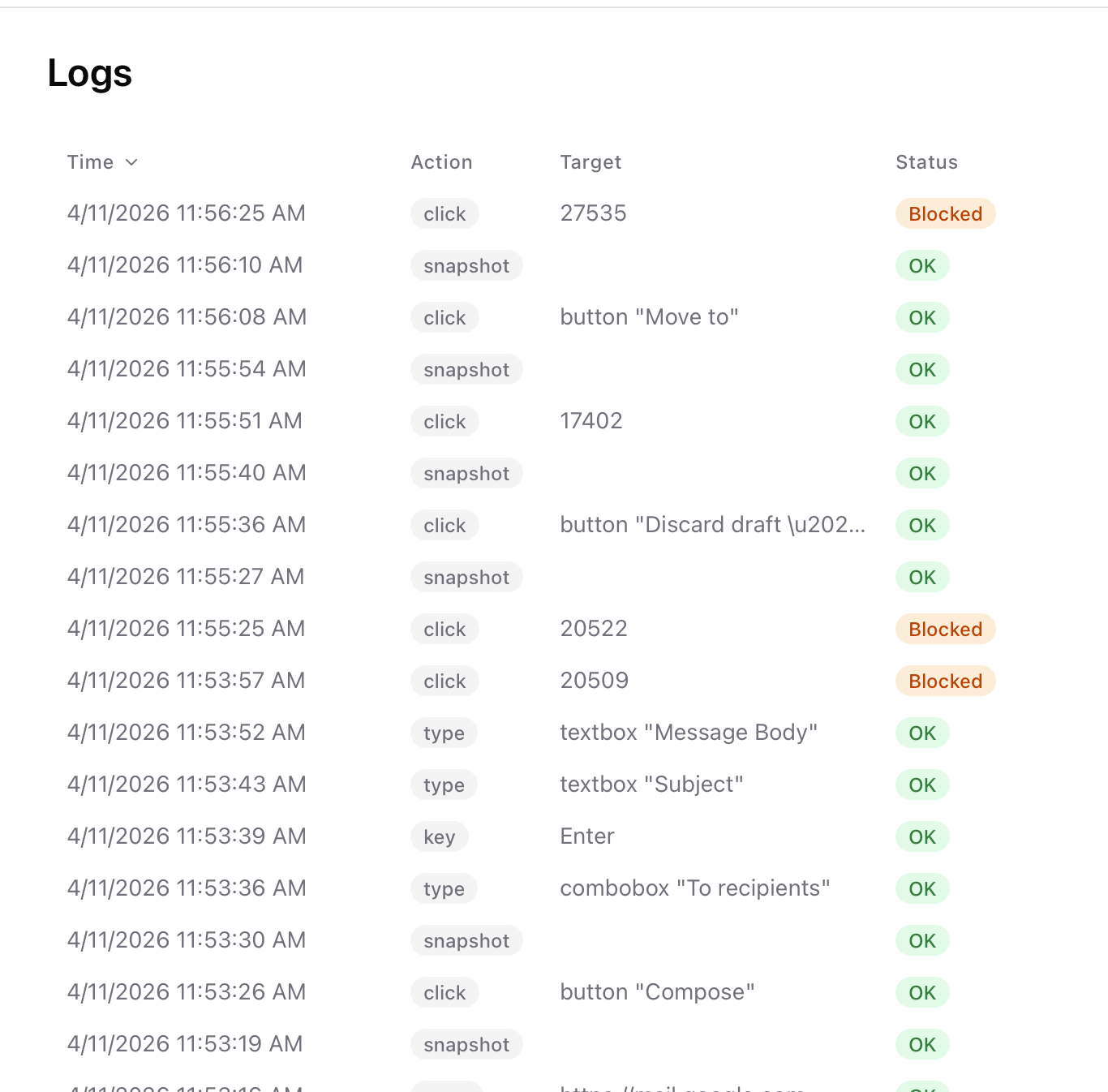
Task: Select the type badge for textbox "Message Body"
Action: 444,733
